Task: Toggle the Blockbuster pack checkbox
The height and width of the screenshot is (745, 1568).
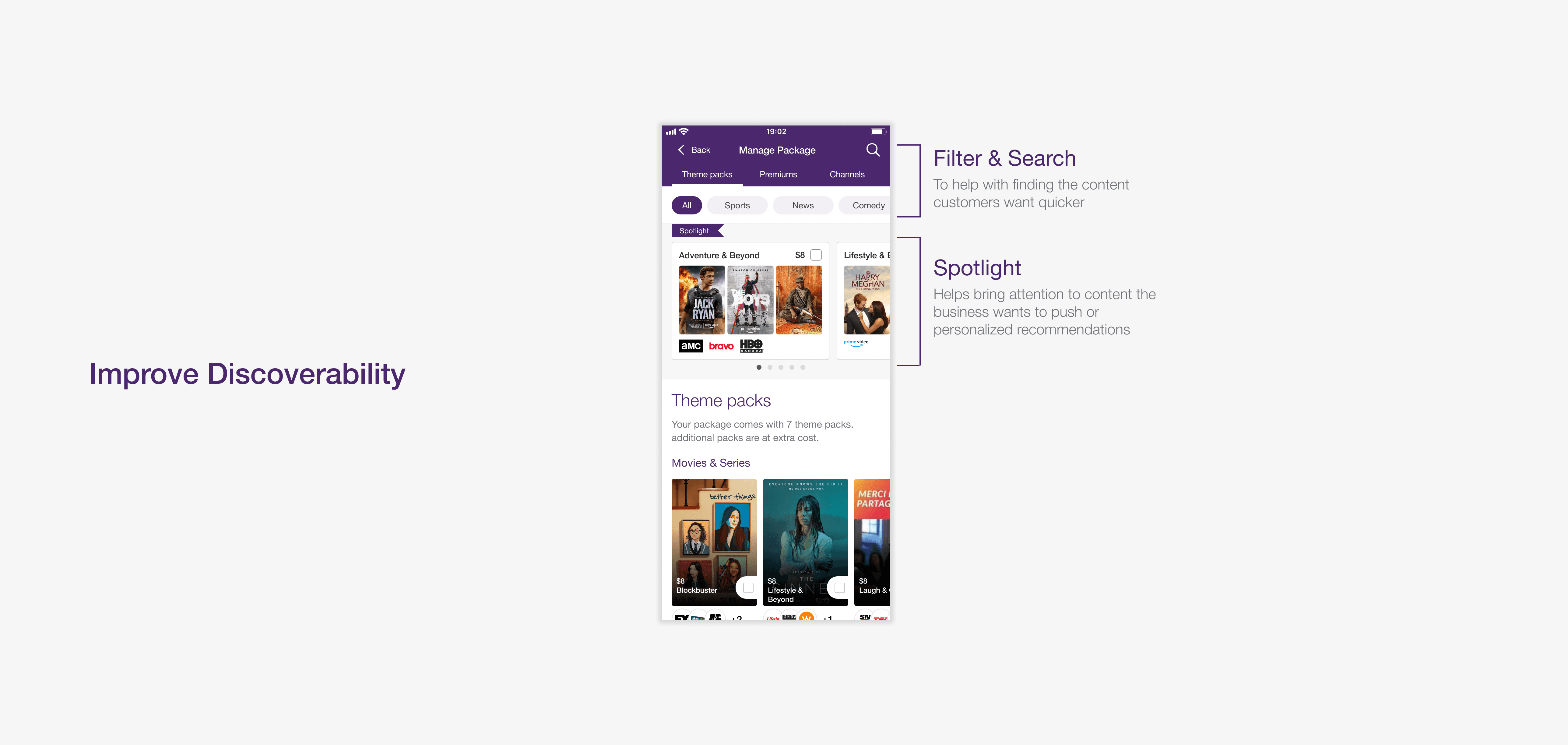Action: pyautogui.click(x=748, y=588)
